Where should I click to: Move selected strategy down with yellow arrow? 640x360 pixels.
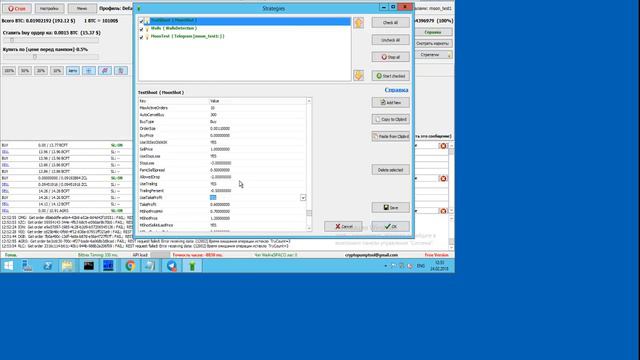358,75
